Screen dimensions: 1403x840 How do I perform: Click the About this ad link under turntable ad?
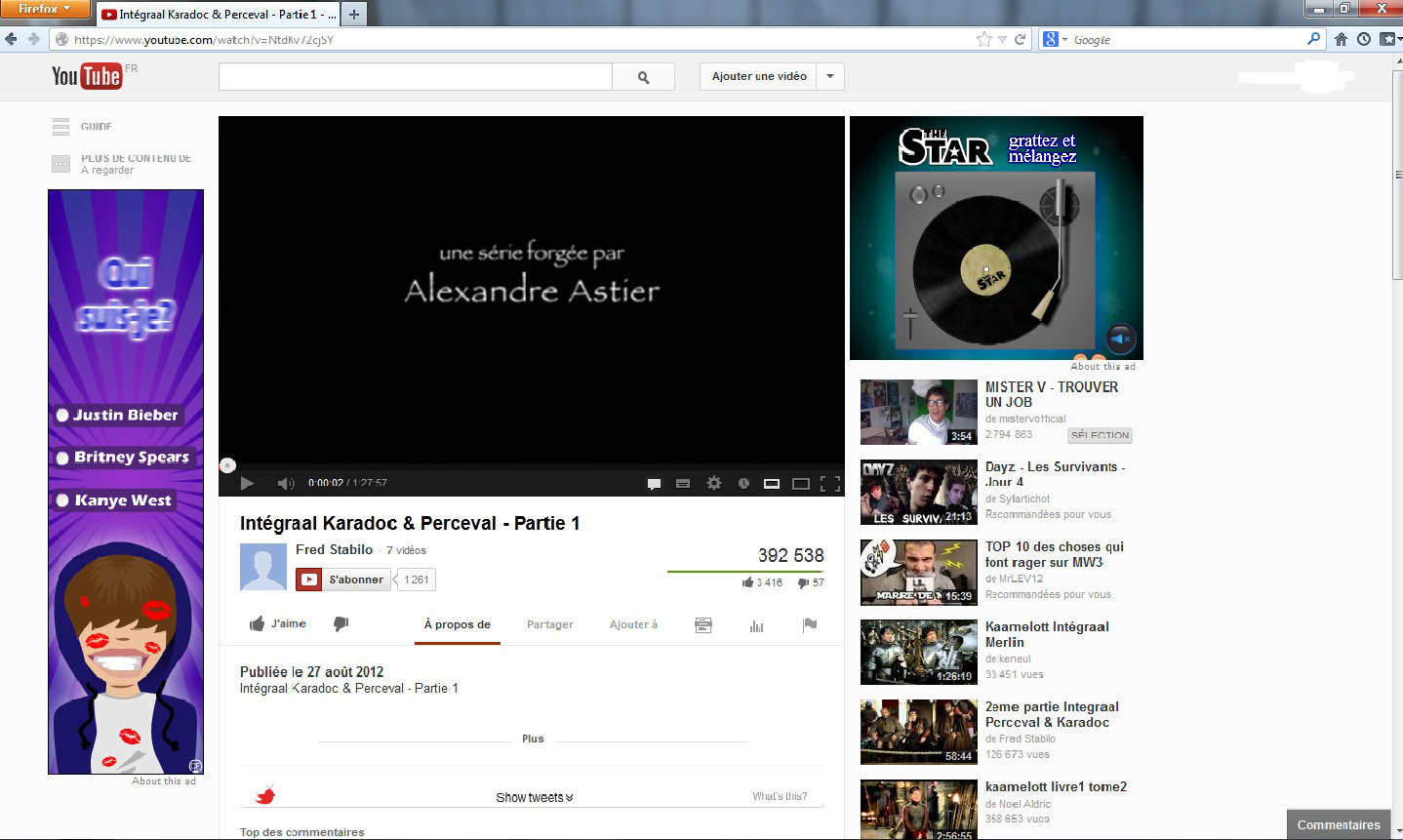point(1102,367)
